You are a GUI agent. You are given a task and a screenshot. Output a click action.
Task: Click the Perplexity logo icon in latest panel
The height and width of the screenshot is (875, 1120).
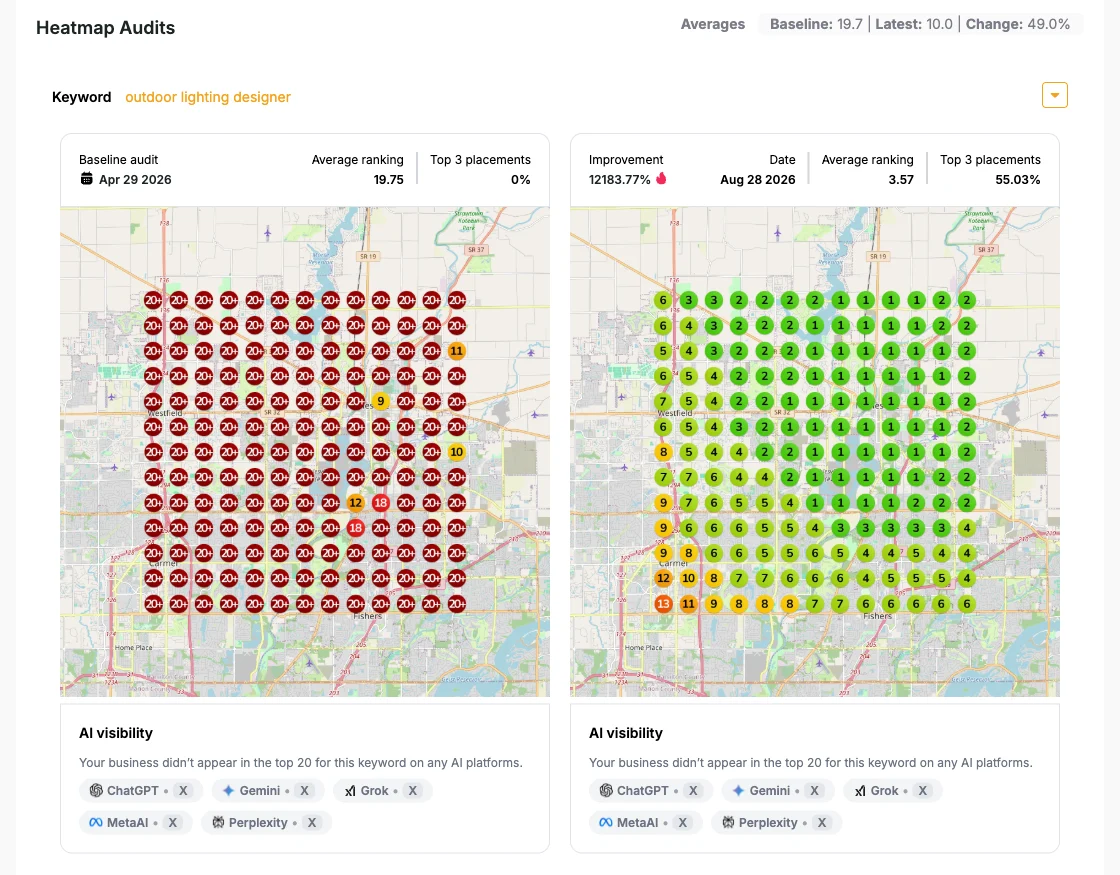point(728,822)
